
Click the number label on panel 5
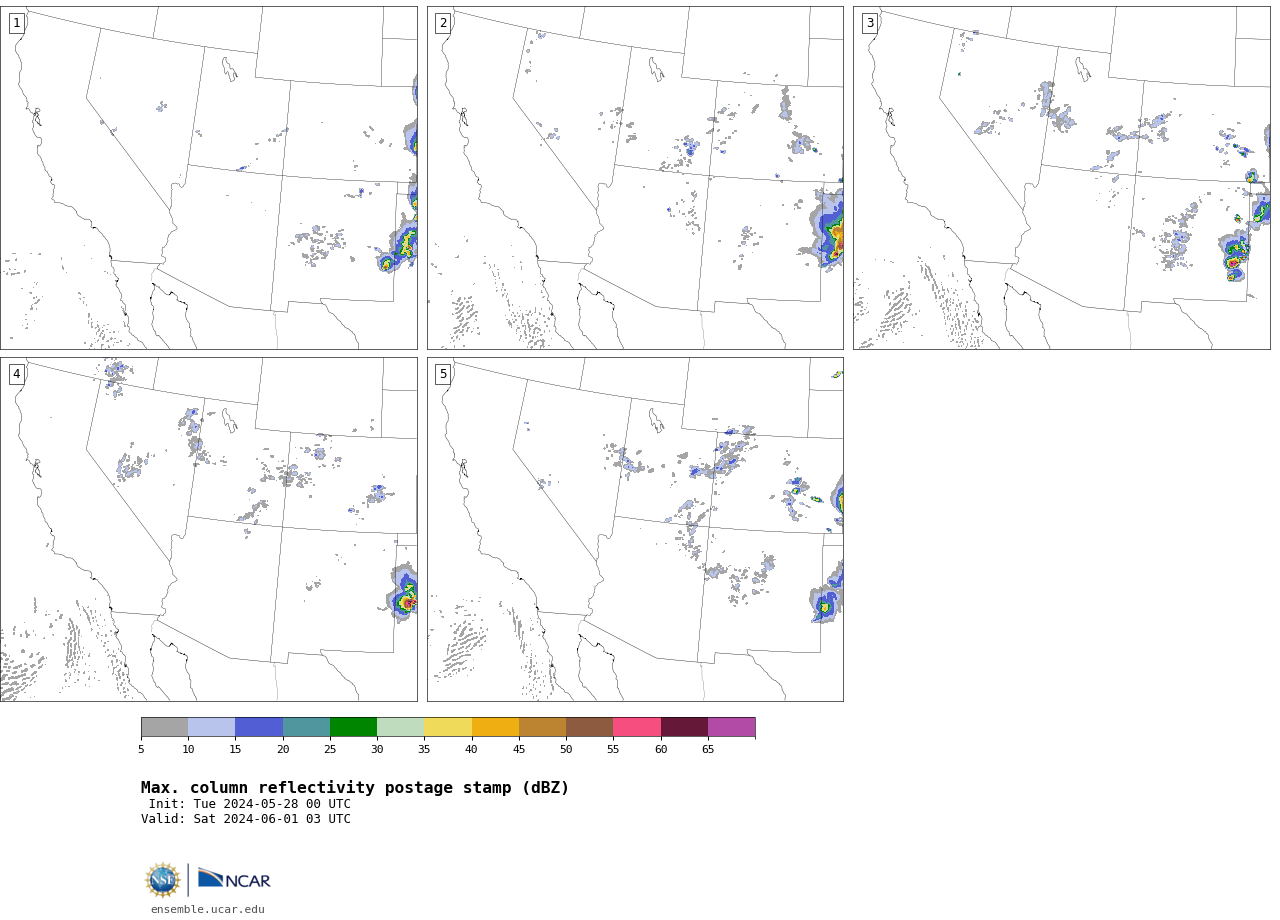tap(443, 374)
